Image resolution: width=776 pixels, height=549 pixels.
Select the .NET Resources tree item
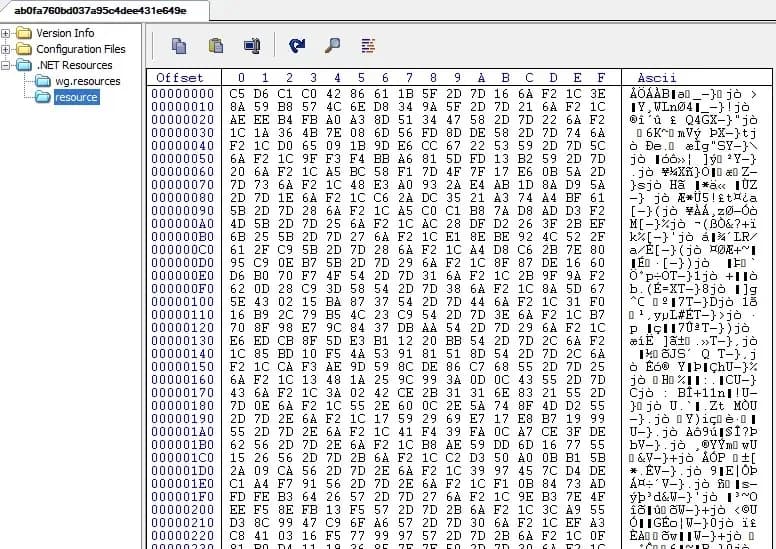[74, 65]
